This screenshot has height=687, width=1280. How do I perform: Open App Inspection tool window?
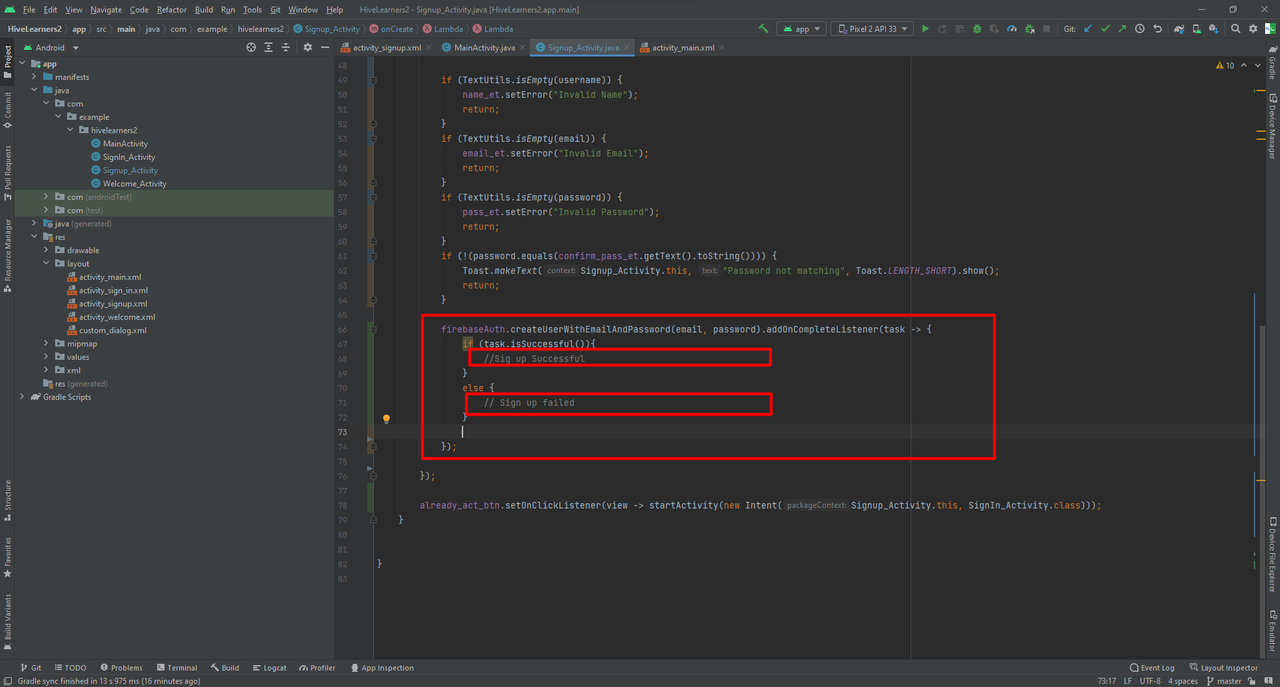tap(382, 668)
